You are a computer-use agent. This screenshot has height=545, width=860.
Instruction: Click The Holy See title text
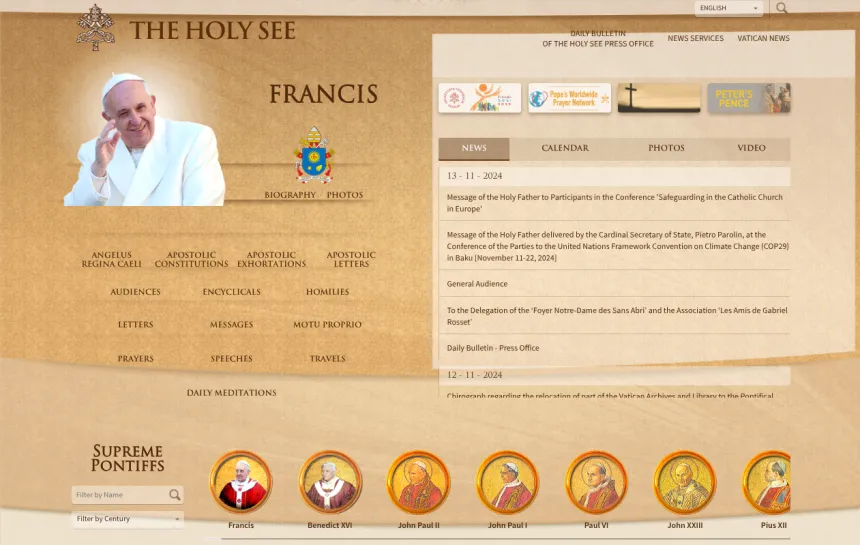tap(213, 30)
